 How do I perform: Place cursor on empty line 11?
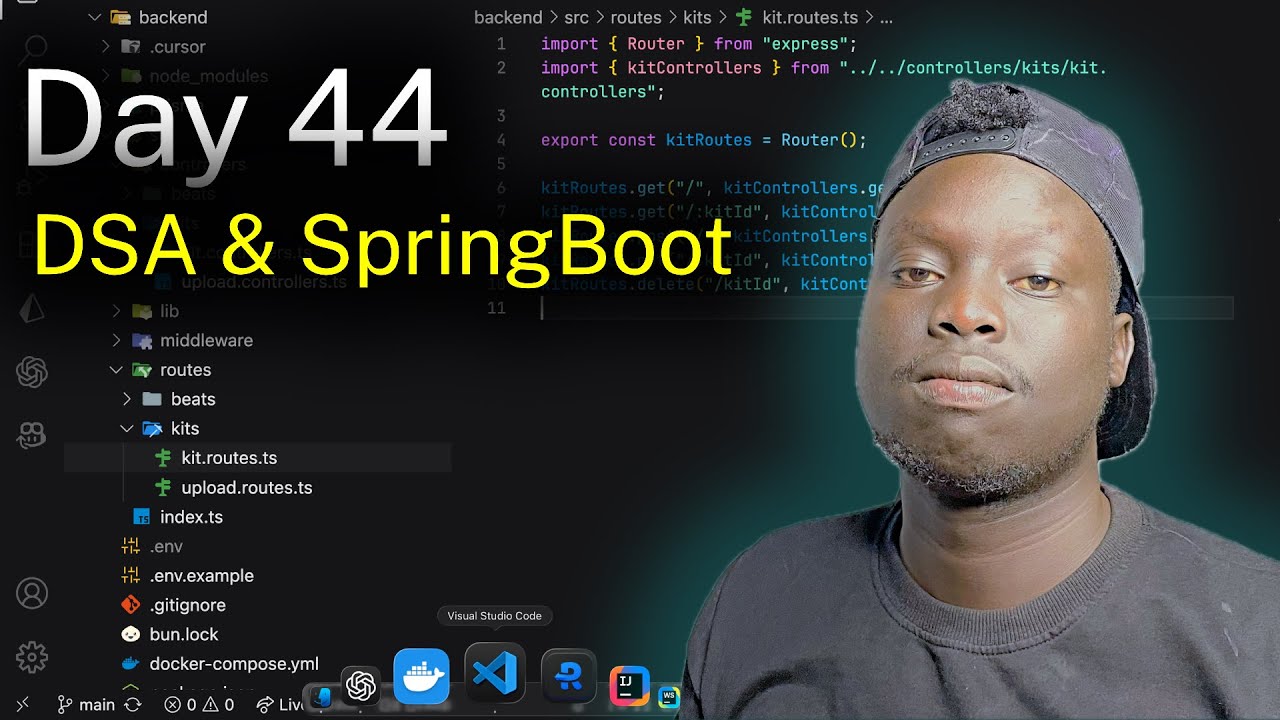click(886, 308)
